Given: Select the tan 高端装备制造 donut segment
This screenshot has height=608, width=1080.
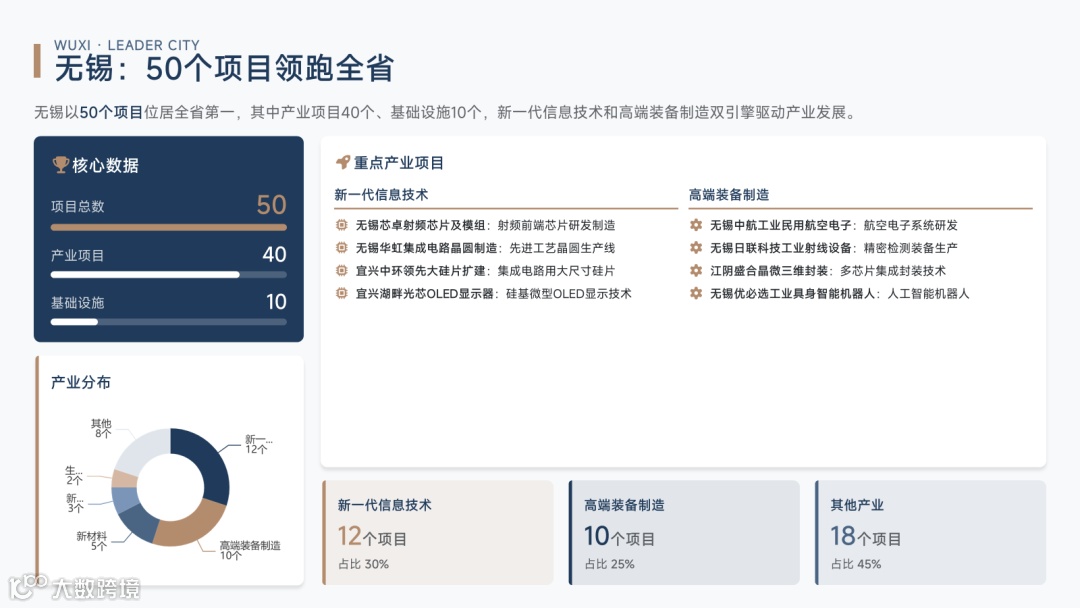Looking at the screenshot, I should pyautogui.click(x=189, y=529).
